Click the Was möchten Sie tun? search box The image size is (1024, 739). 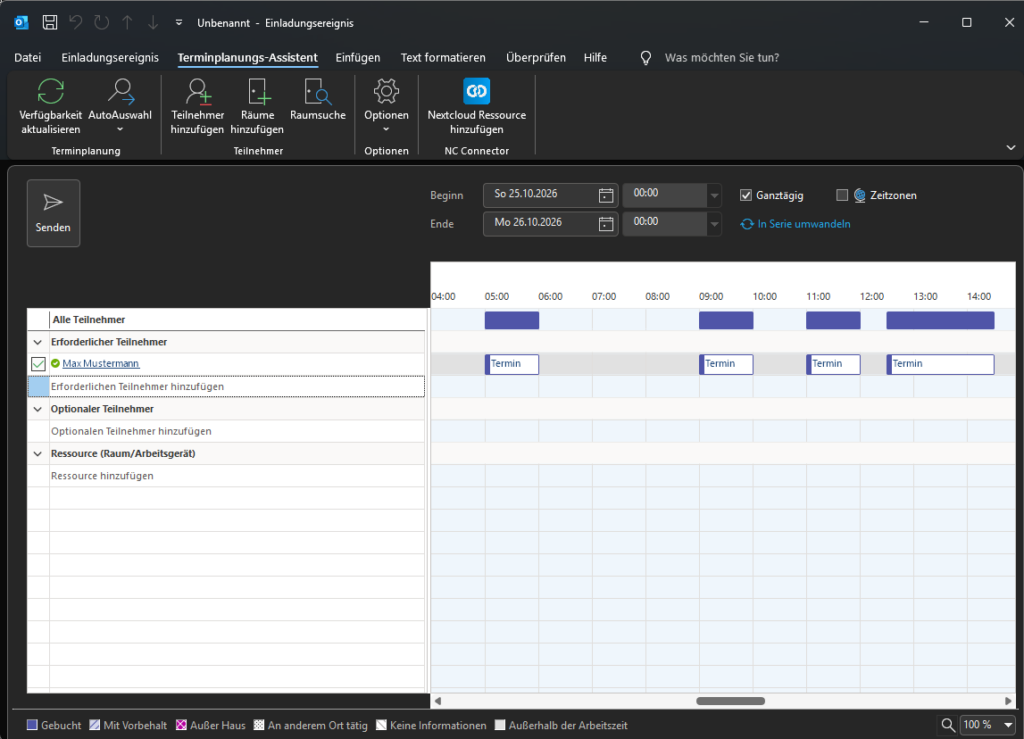coord(722,57)
